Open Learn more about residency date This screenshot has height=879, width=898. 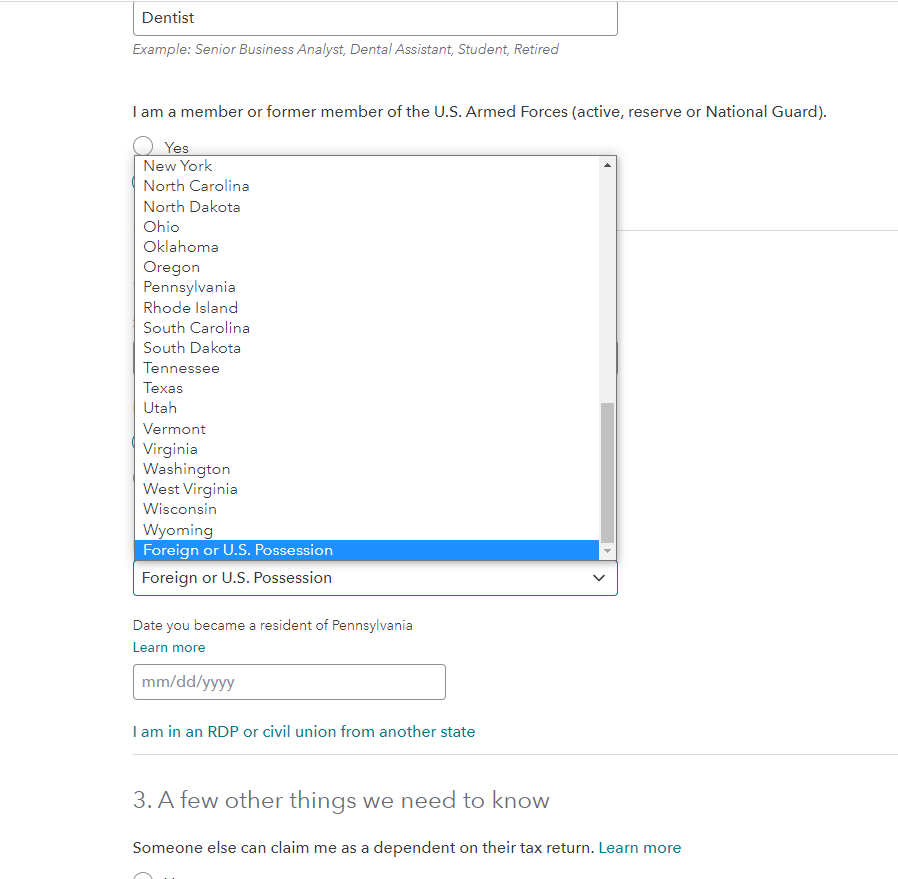pos(169,647)
